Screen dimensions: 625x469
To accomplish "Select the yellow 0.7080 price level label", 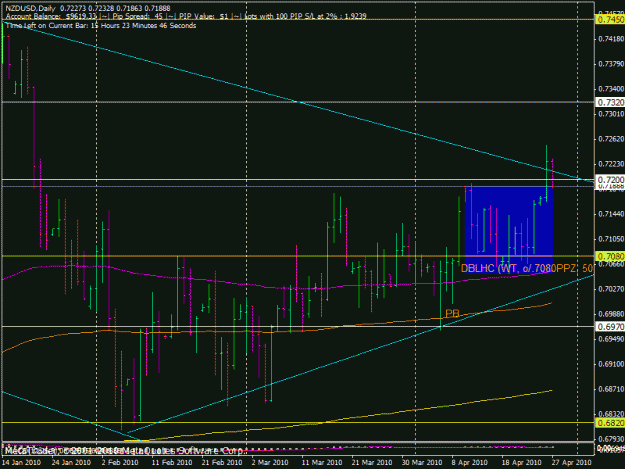I will point(609,256).
